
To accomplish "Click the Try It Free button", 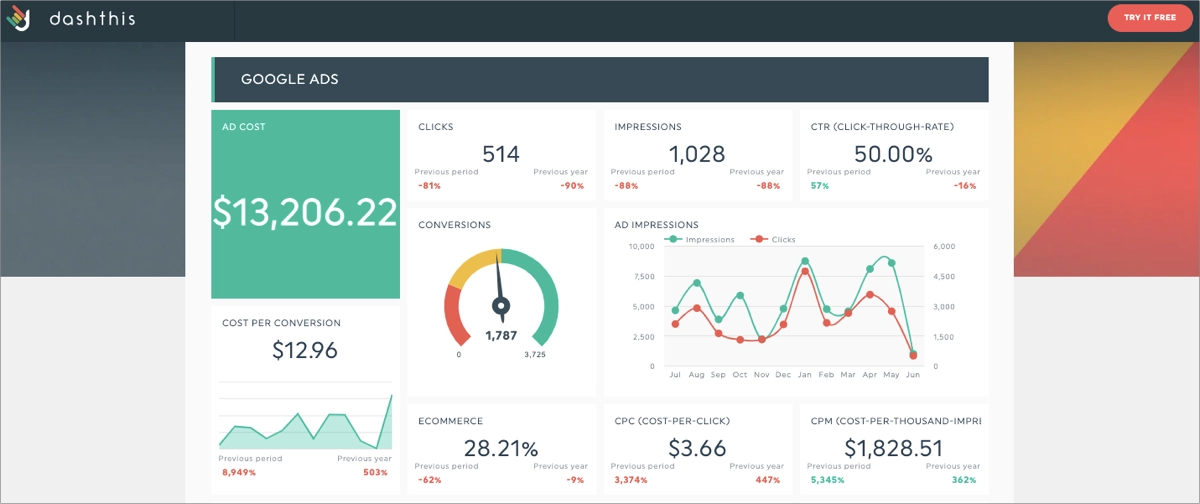I will pyautogui.click(x=1149, y=18).
